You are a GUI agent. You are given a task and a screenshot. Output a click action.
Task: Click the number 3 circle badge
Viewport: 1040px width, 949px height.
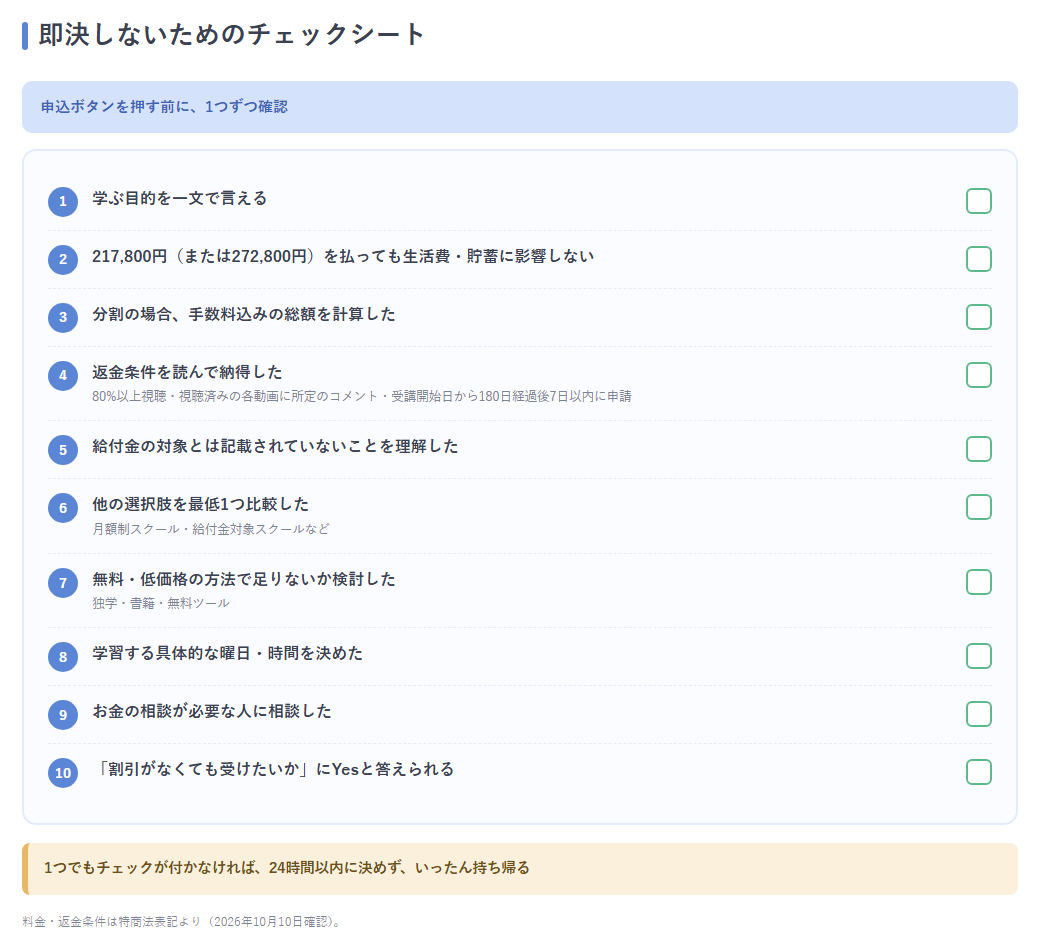(63, 317)
